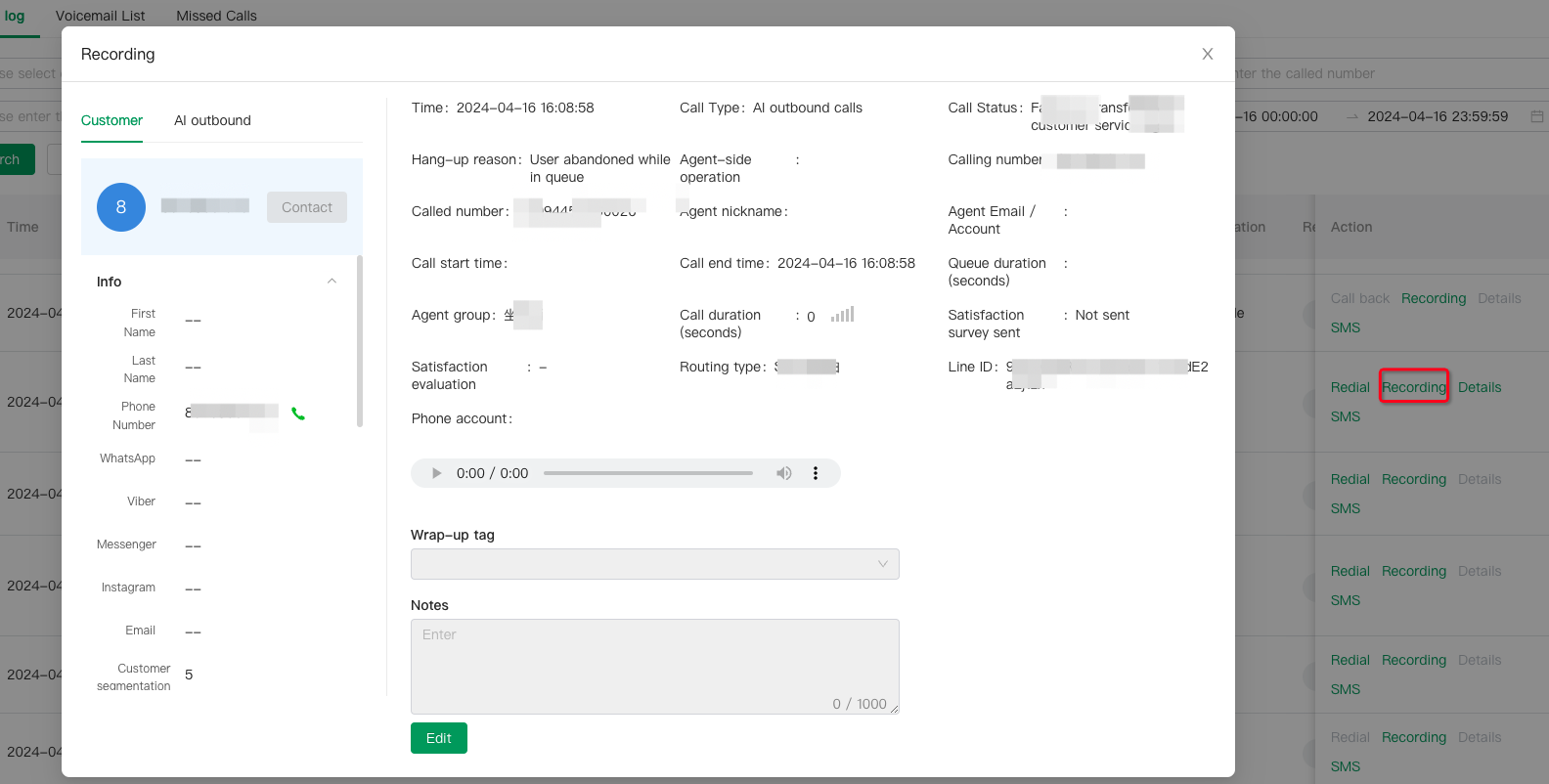Click the calendar icon in date range
The image size is (1549, 784).
[1537, 116]
